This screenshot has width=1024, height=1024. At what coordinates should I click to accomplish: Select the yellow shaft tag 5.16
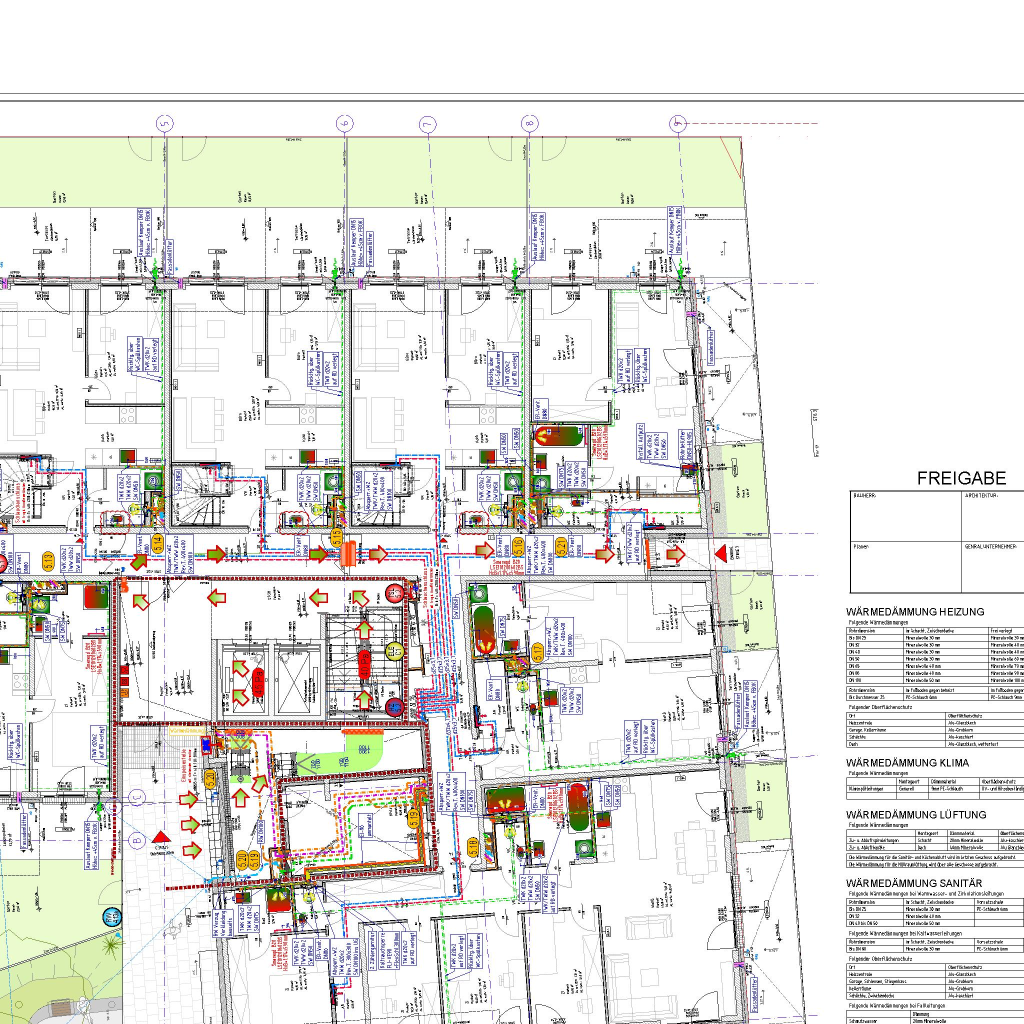[517, 545]
